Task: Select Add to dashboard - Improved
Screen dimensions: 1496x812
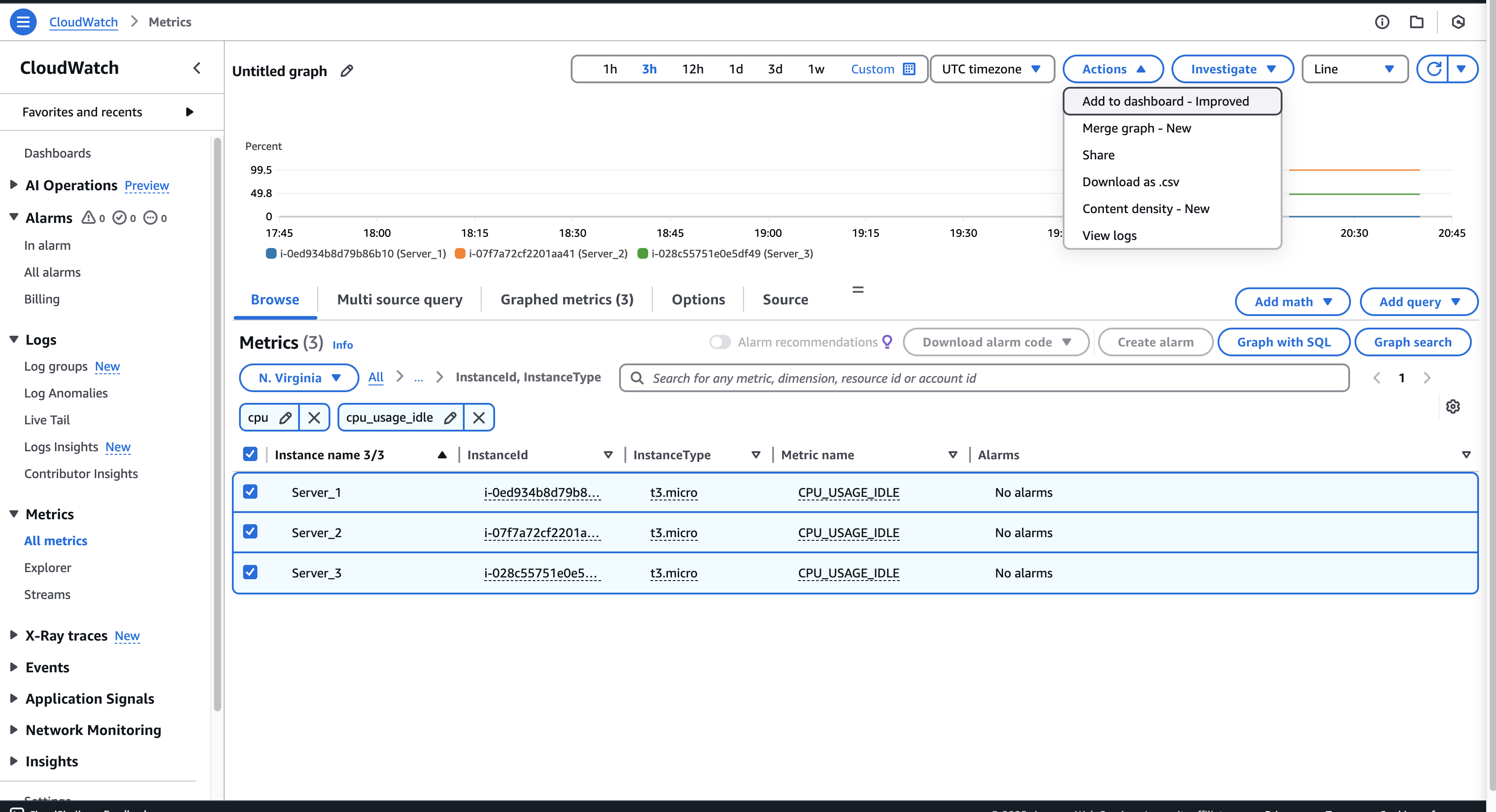Action: pos(1172,102)
